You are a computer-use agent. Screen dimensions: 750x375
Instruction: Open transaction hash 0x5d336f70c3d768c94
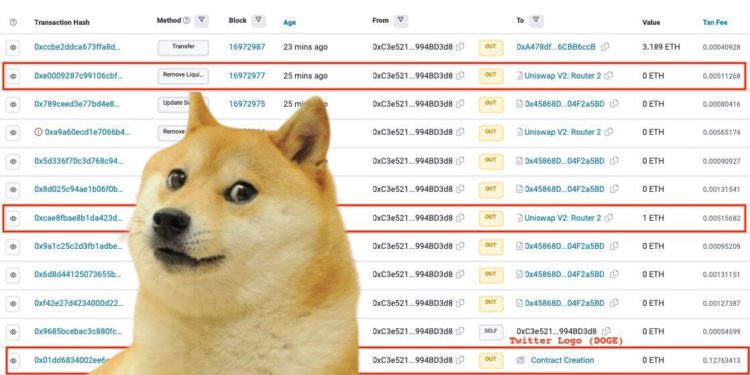tap(79, 161)
